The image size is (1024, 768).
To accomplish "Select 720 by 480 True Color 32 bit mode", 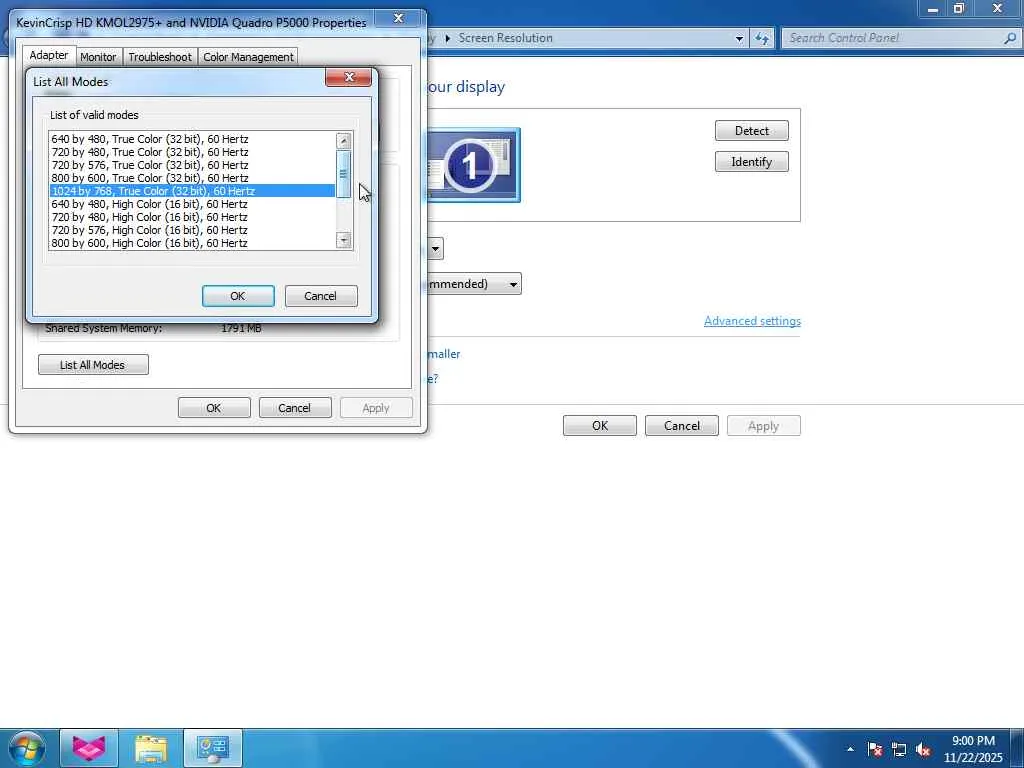I will [192, 152].
